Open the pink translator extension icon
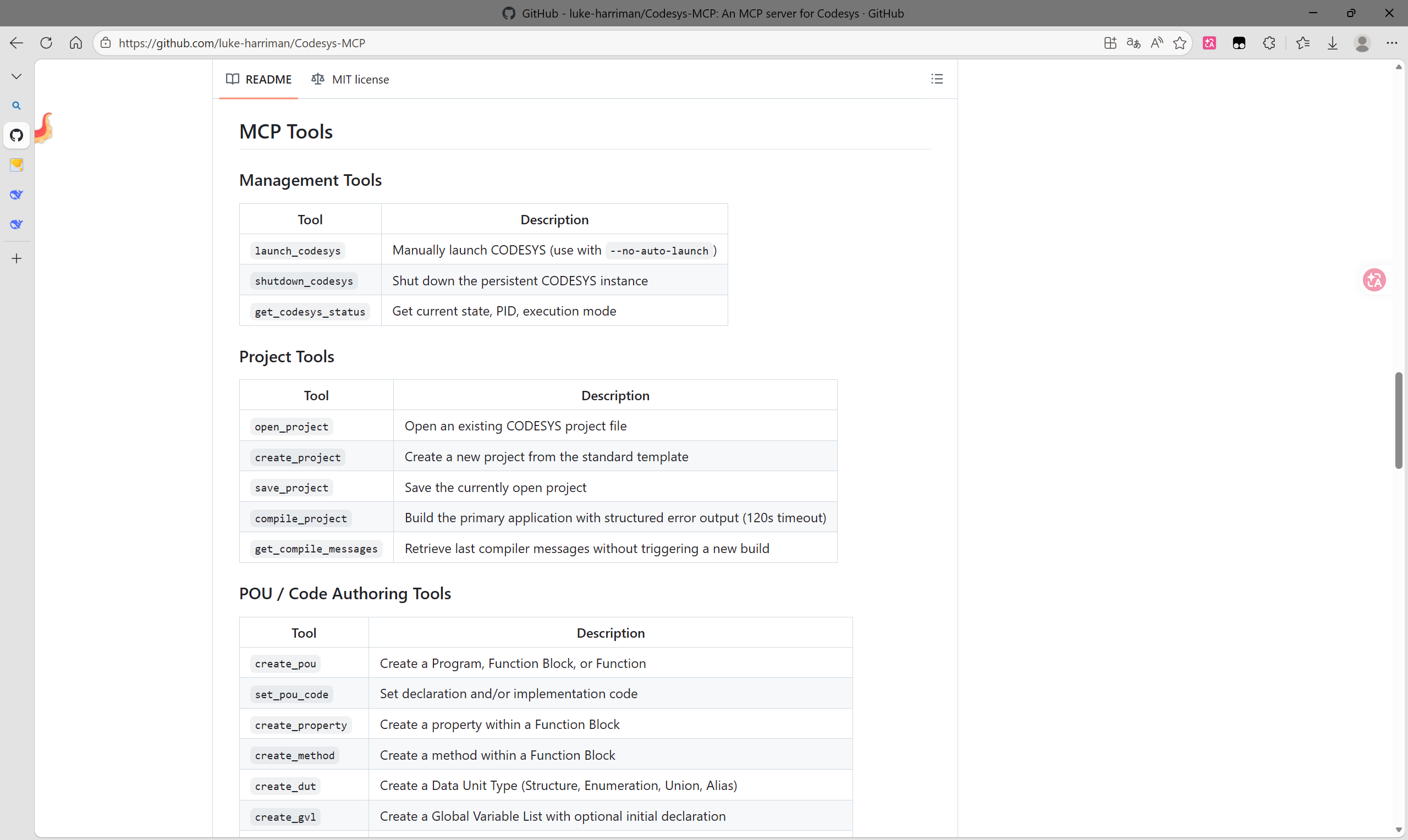 click(x=1209, y=43)
